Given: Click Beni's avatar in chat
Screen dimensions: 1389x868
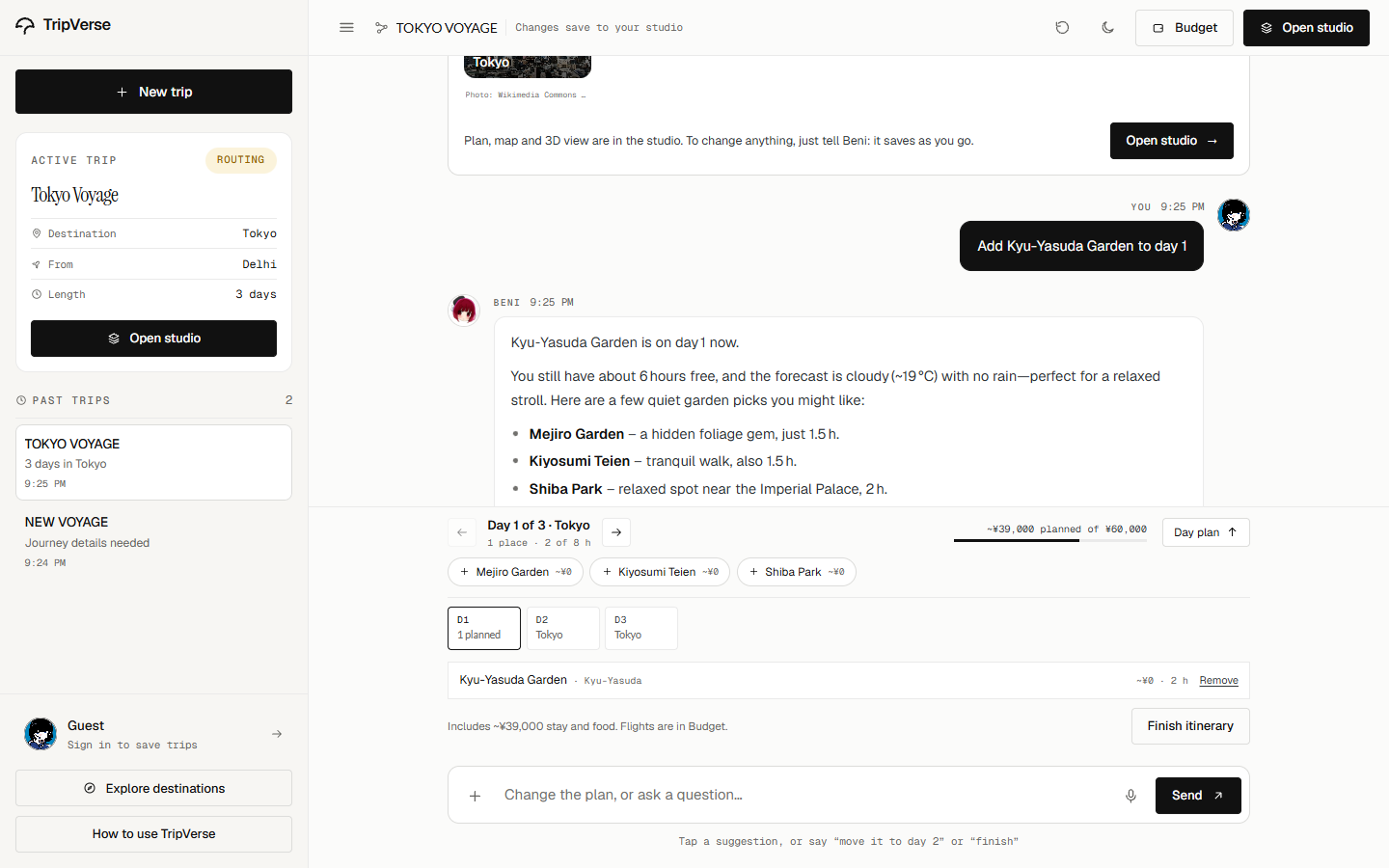Looking at the screenshot, I should pyautogui.click(x=464, y=311).
